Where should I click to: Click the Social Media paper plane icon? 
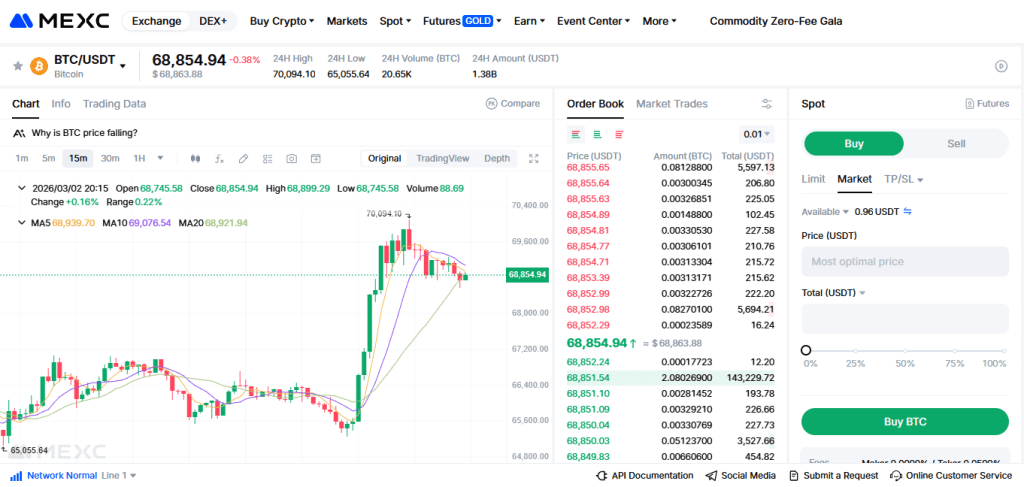[711, 476]
